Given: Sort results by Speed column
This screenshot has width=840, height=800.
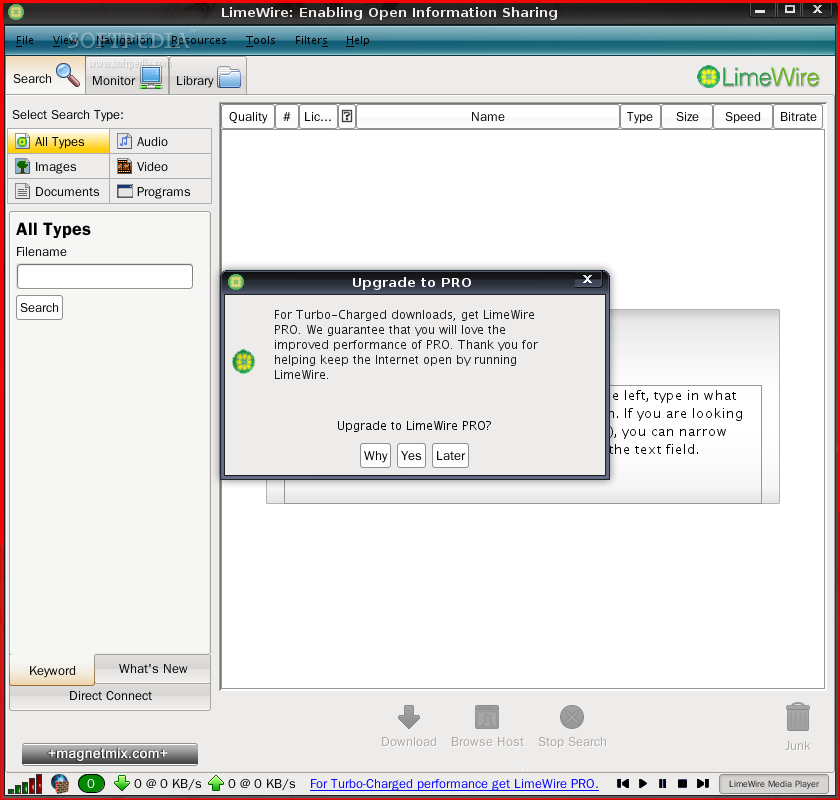Looking at the screenshot, I should pyautogui.click(x=742, y=117).
